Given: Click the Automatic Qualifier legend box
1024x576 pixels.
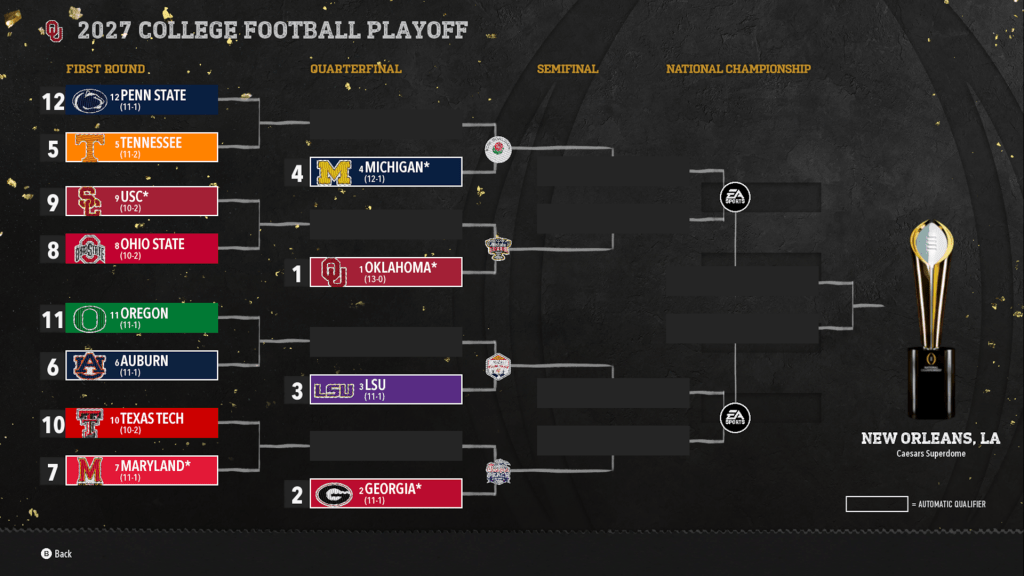Looking at the screenshot, I should pos(876,504).
